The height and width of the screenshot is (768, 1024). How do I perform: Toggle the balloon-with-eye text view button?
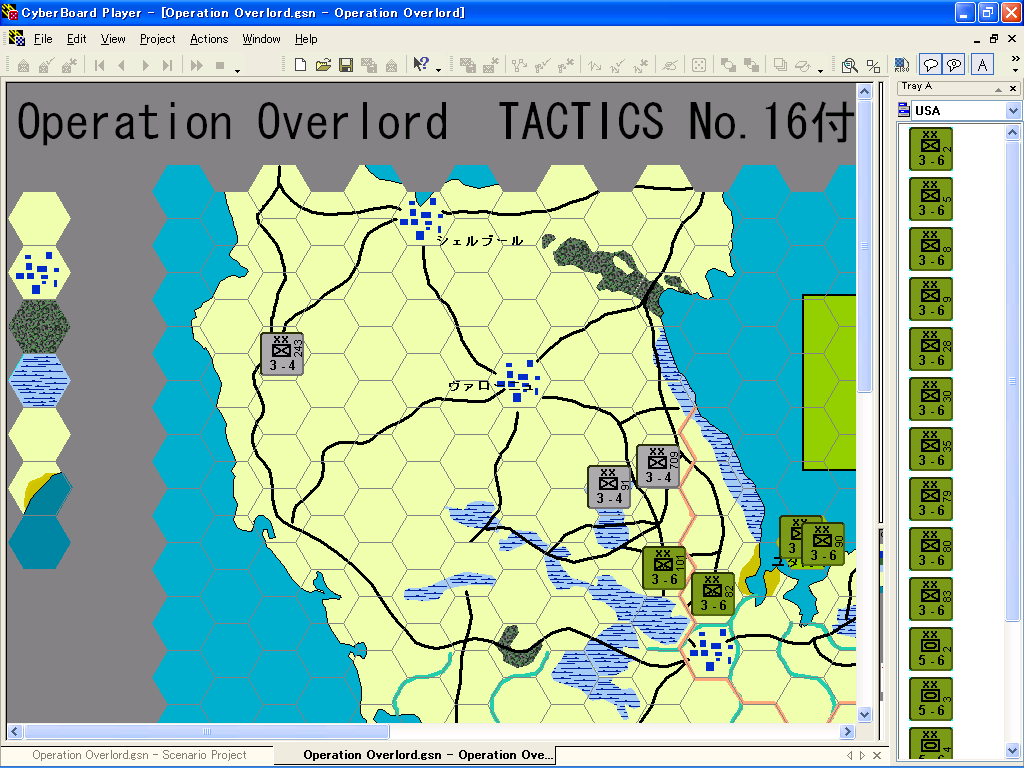pos(954,65)
